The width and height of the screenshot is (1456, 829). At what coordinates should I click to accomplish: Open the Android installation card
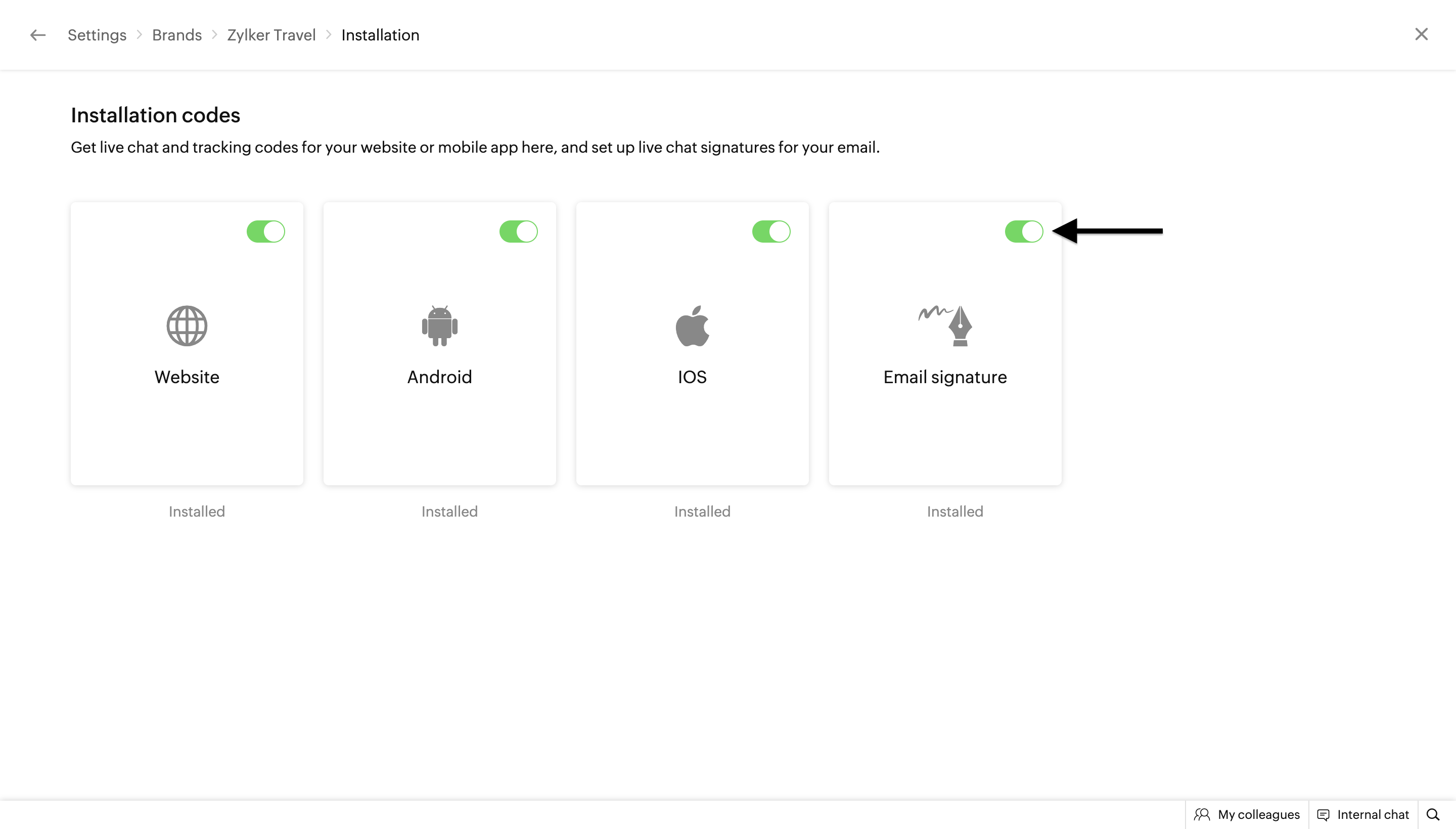tap(440, 377)
